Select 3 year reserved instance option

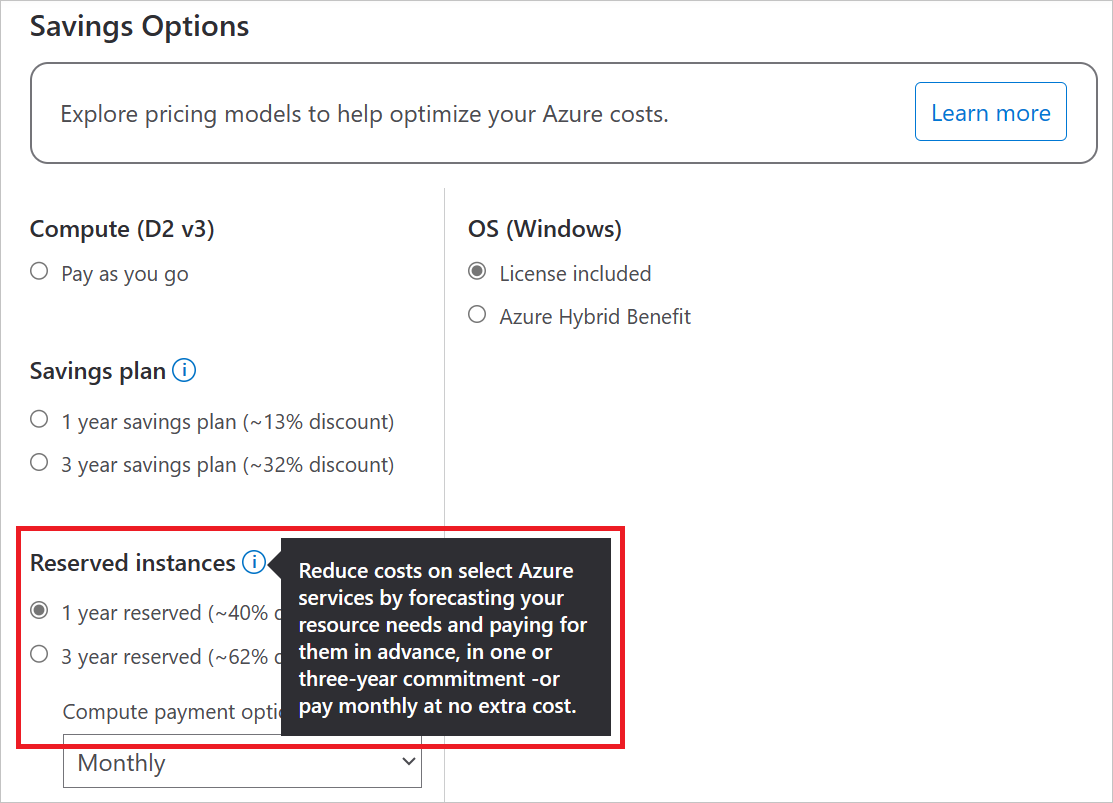coord(37,653)
